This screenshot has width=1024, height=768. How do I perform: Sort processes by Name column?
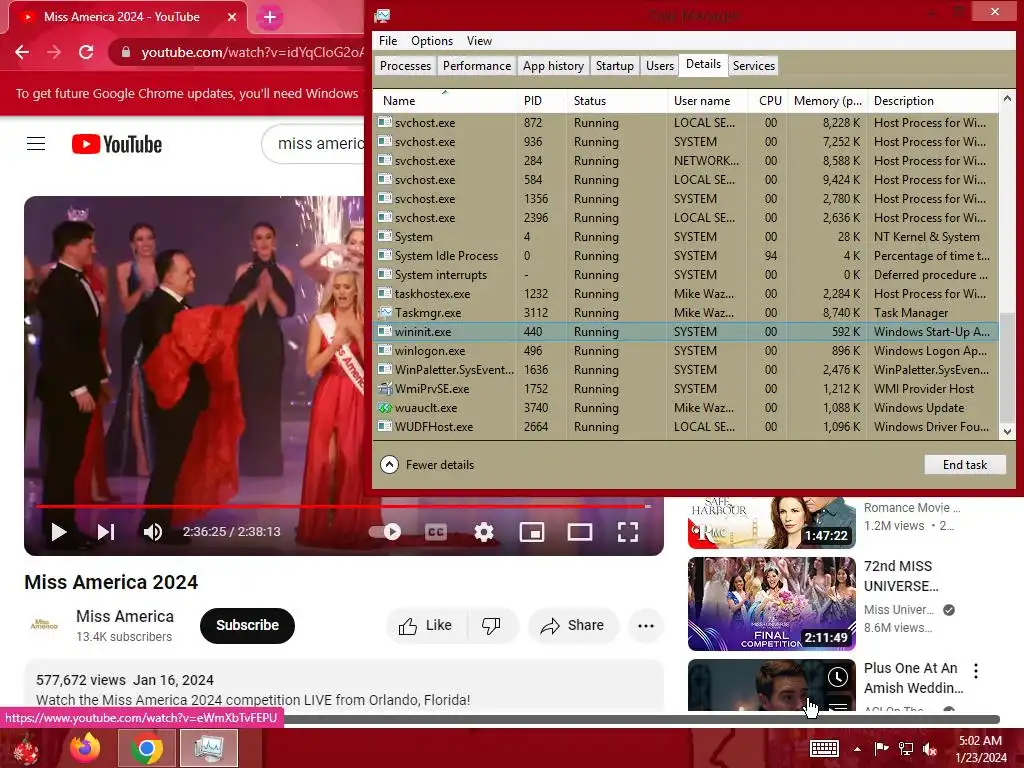click(x=445, y=101)
